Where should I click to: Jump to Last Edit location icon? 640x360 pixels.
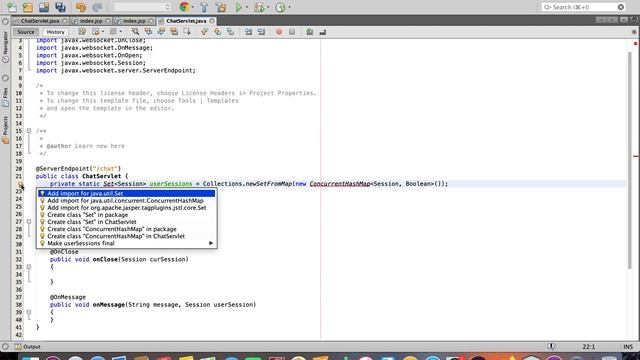click(82, 32)
